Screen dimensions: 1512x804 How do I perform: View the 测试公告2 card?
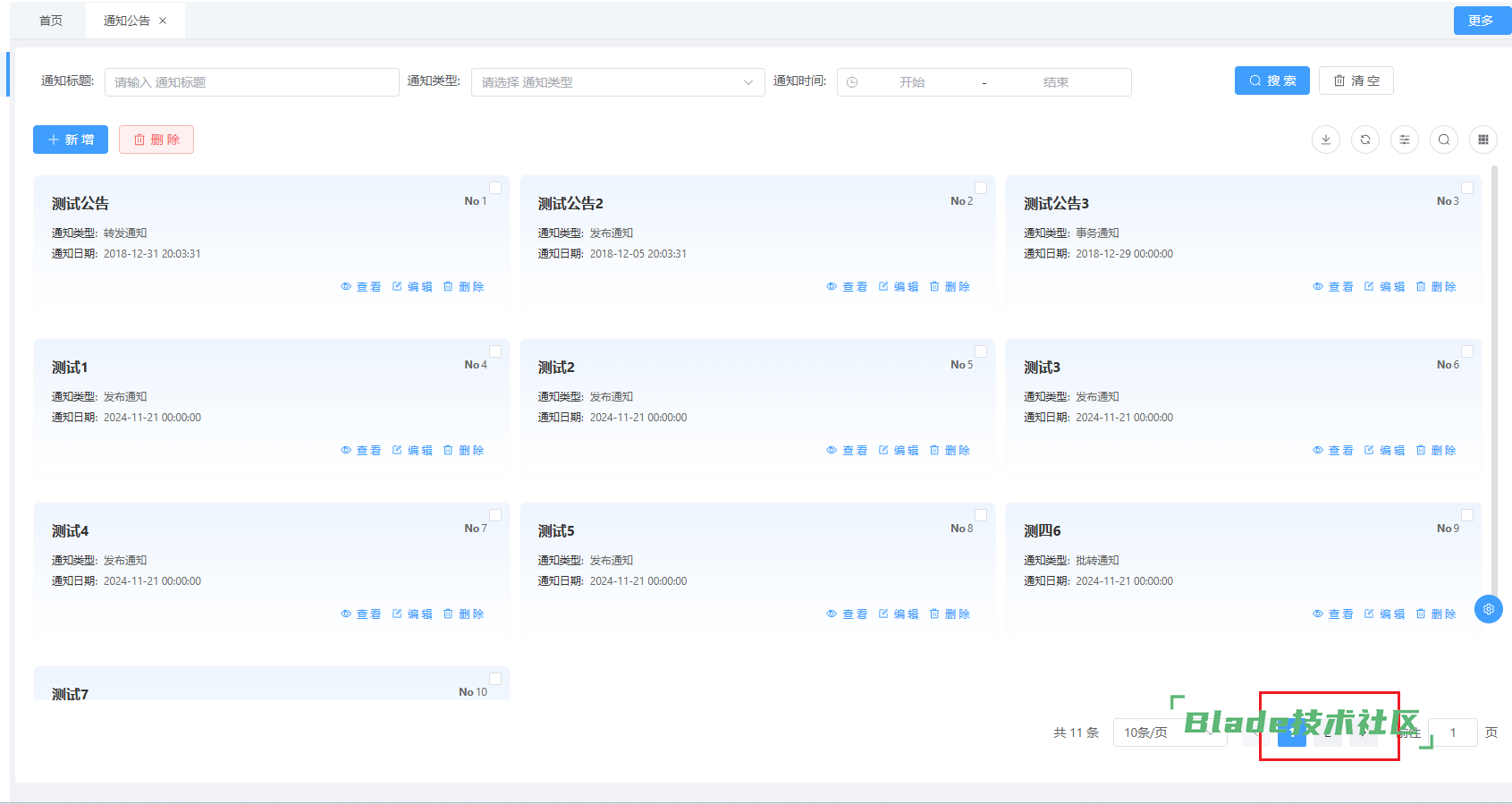point(847,287)
